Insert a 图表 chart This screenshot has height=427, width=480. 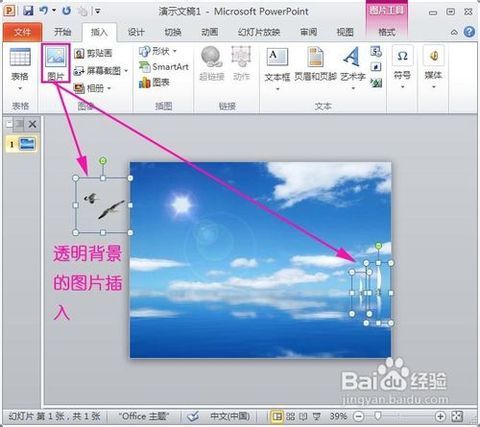point(154,82)
